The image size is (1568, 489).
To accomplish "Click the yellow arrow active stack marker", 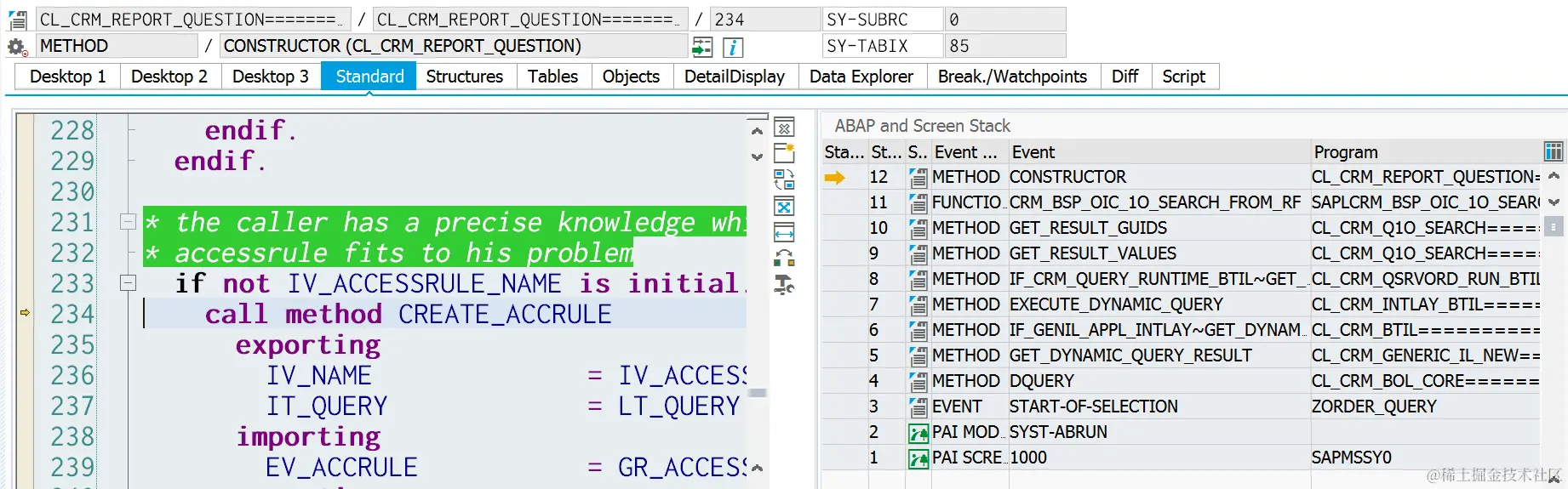I will pyautogui.click(x=834, y=177).
